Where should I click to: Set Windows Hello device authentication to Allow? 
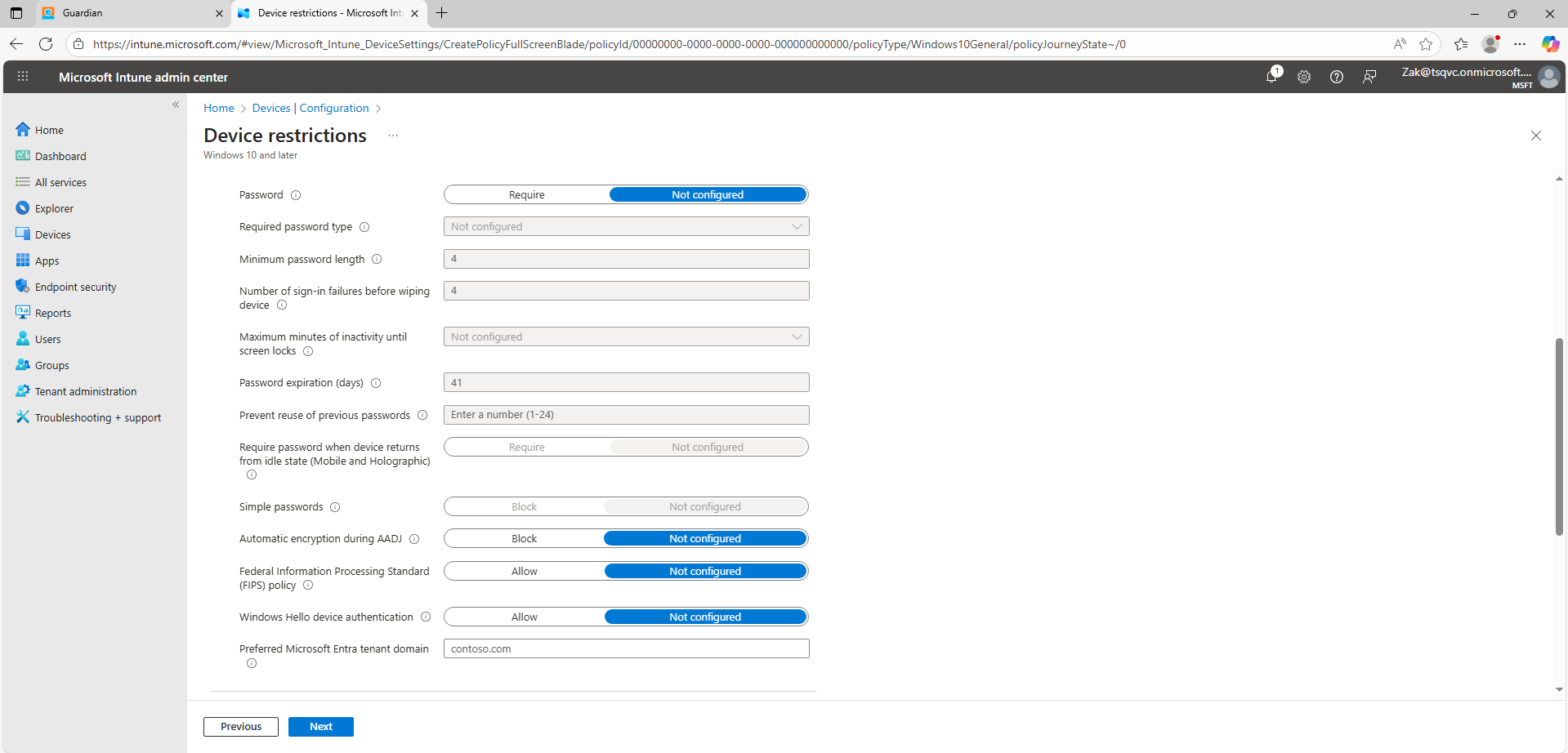pos(524,617)
